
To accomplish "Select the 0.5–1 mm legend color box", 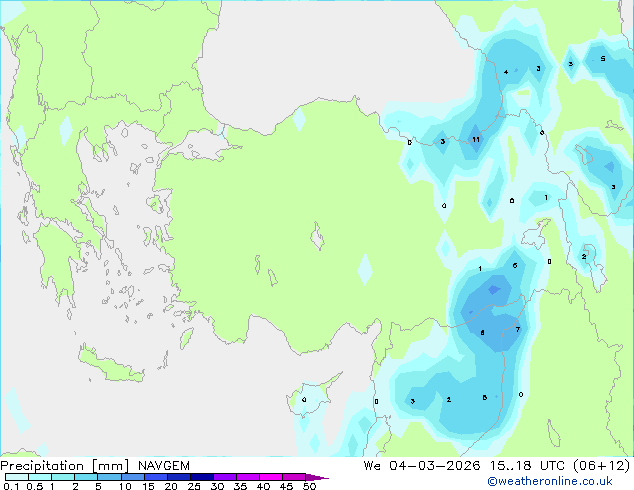I will (x=40, y=477).
